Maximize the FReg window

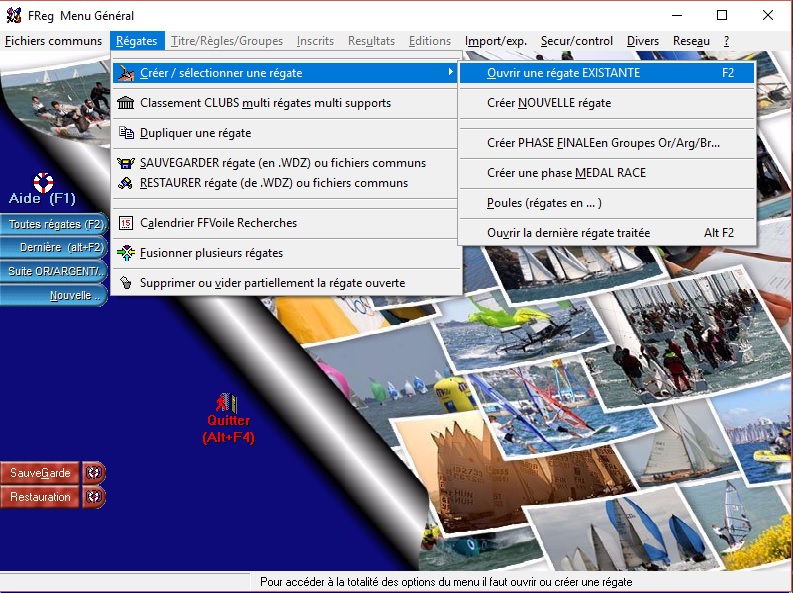pos(722,15)
